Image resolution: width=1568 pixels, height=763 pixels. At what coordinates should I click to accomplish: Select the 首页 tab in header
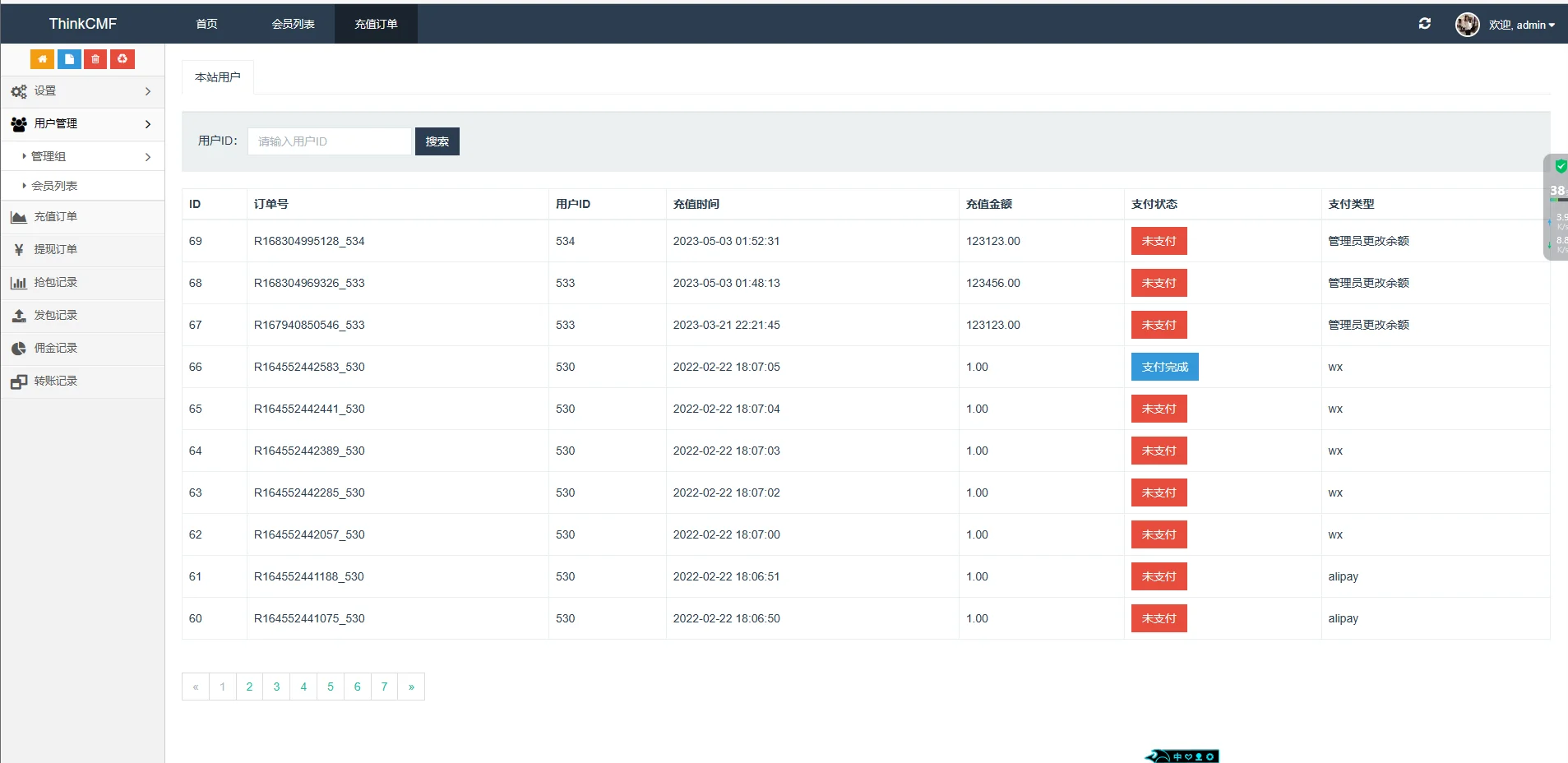pyautogui.click(x=206, y=24)
